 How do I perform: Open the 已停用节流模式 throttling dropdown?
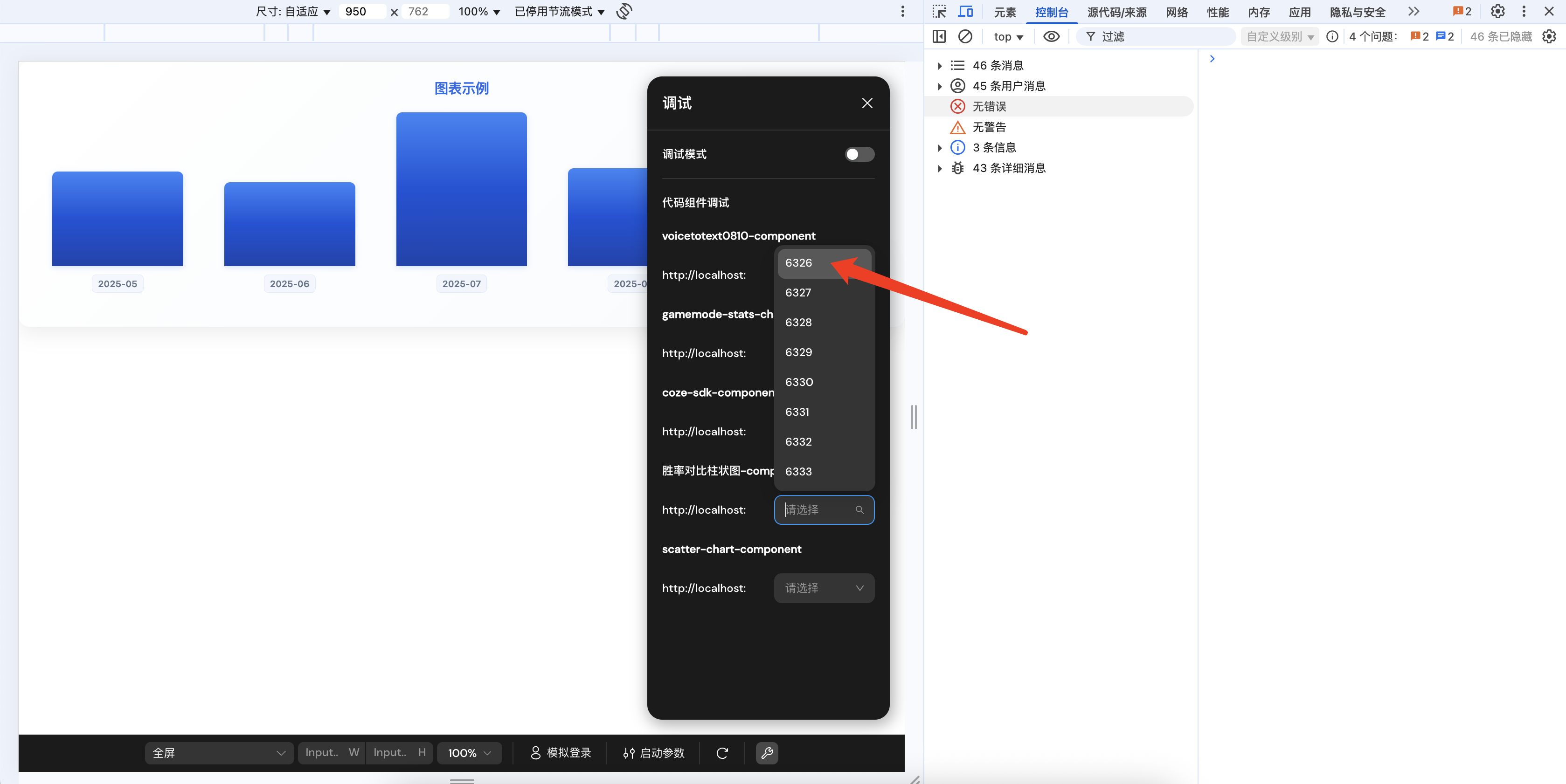coord(559,12)
